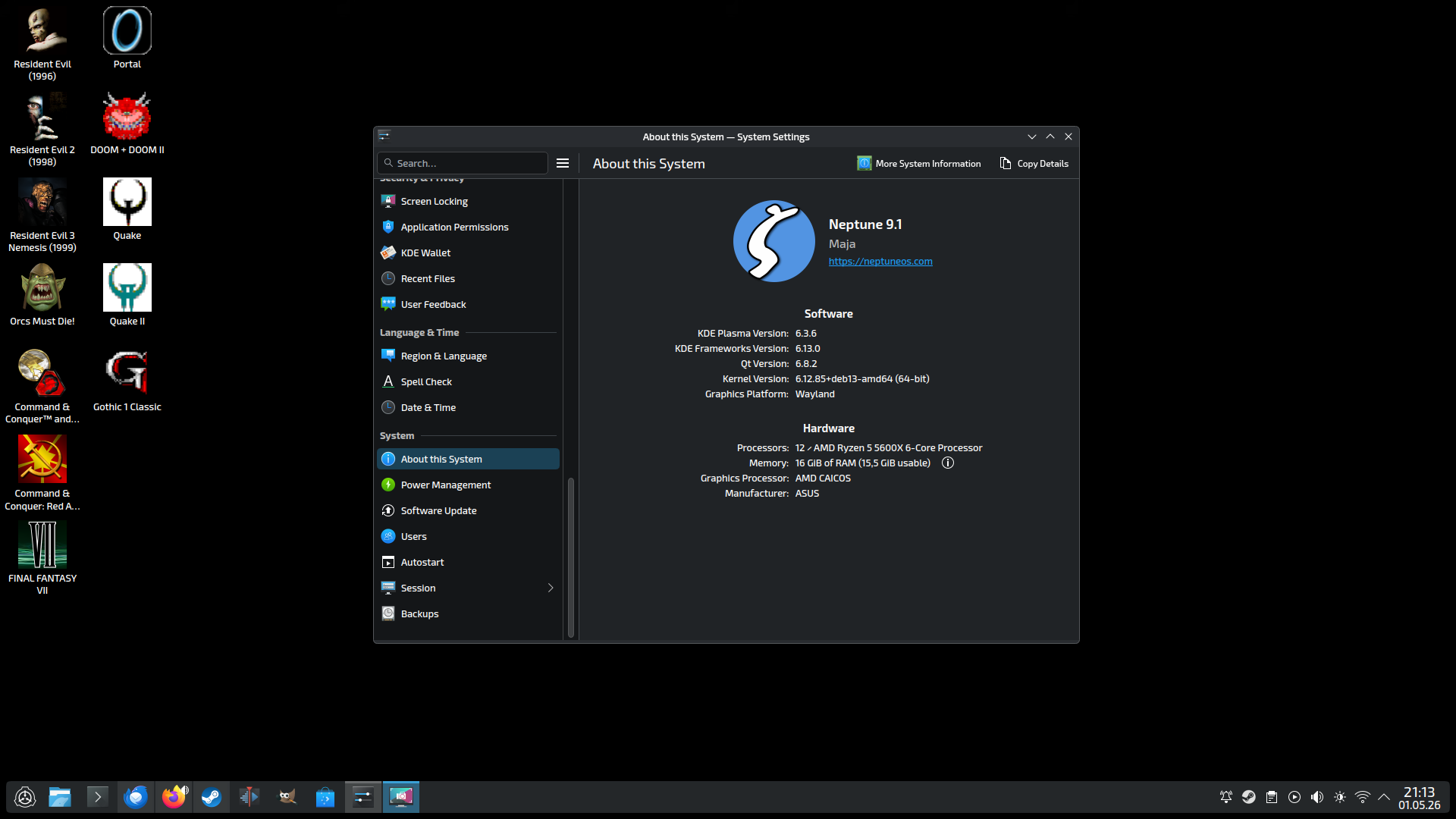Screen dimensions: 1456x819
Task: Click the Kernel Version value text
Action: click(x=862, y=378)
